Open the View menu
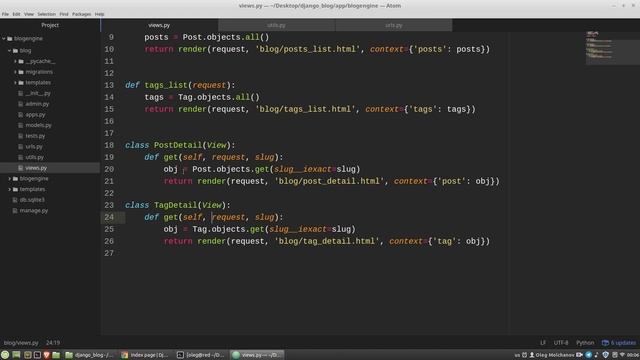This screenshot has height=360, width=640. pyautogui.click(x=29, y=14)
